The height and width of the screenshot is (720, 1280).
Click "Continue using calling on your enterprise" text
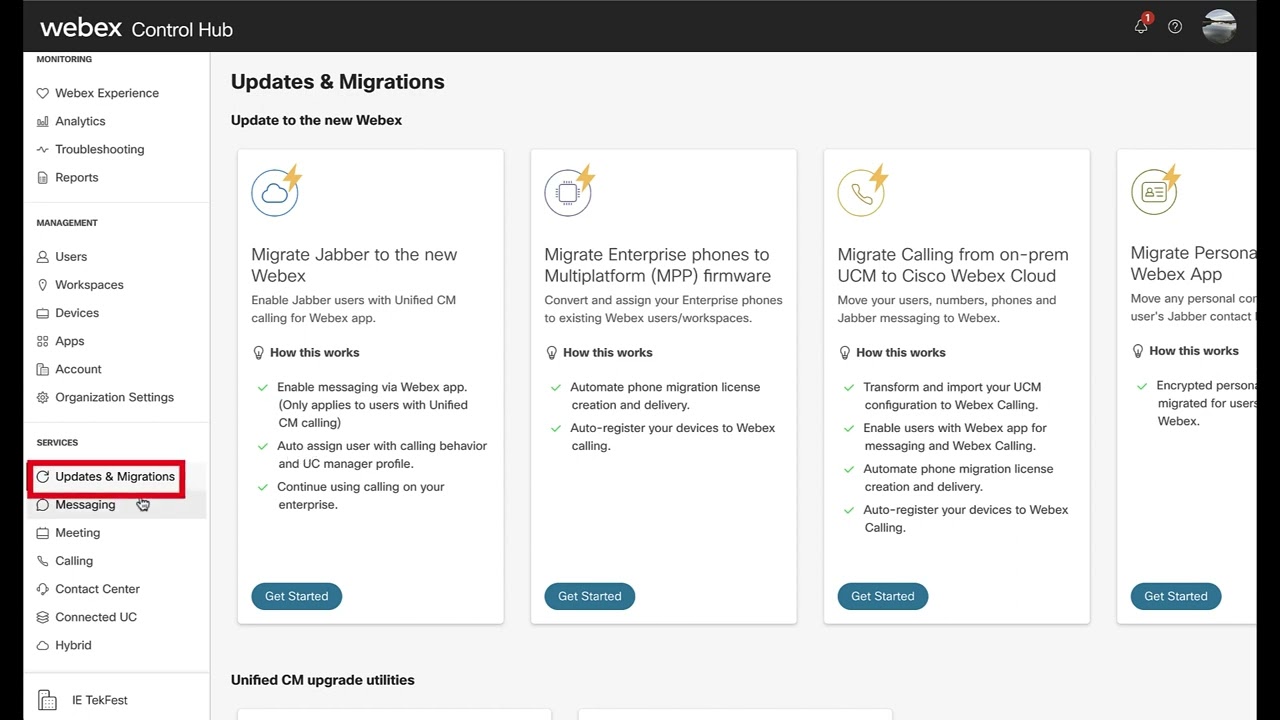[361, 496]
